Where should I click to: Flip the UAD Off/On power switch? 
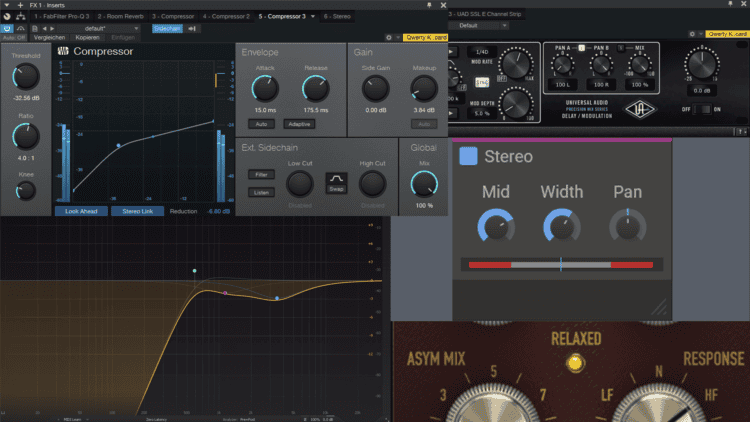[702, 110]
